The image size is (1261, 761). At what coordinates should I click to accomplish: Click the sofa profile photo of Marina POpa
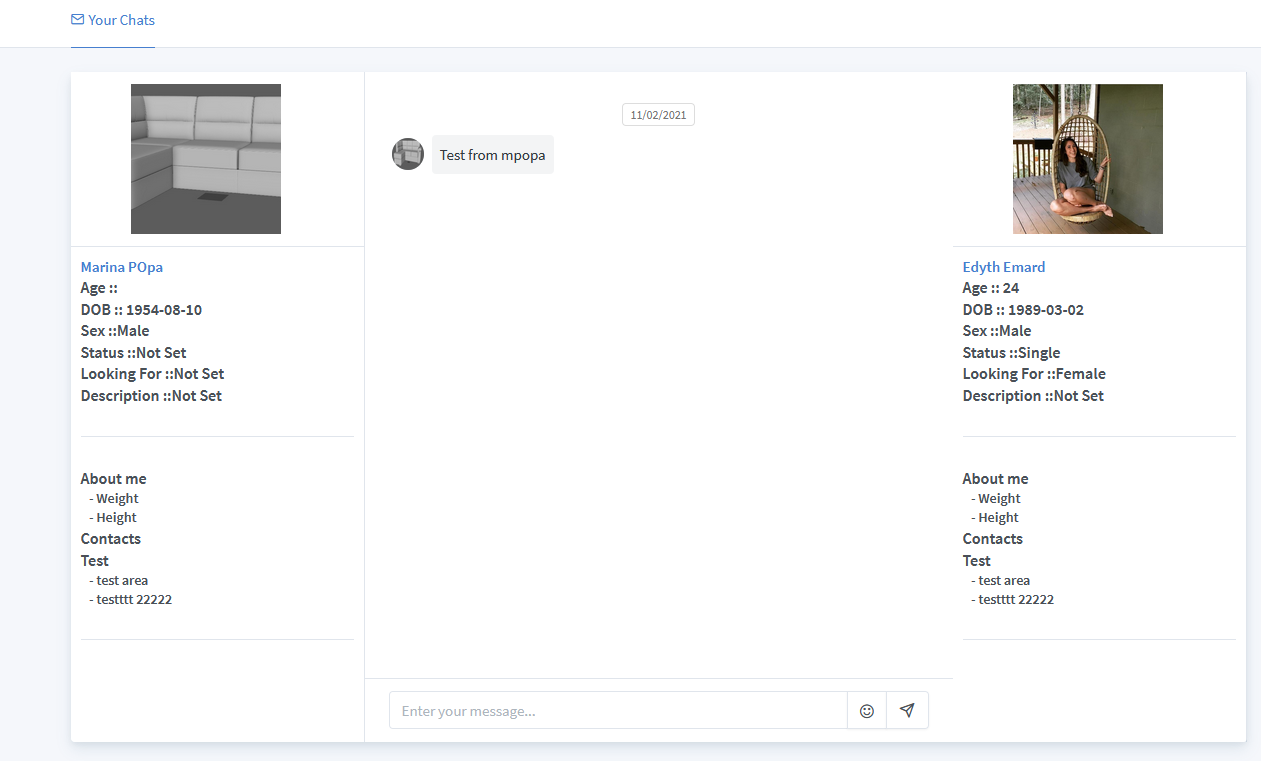click(x=206, y=159)
